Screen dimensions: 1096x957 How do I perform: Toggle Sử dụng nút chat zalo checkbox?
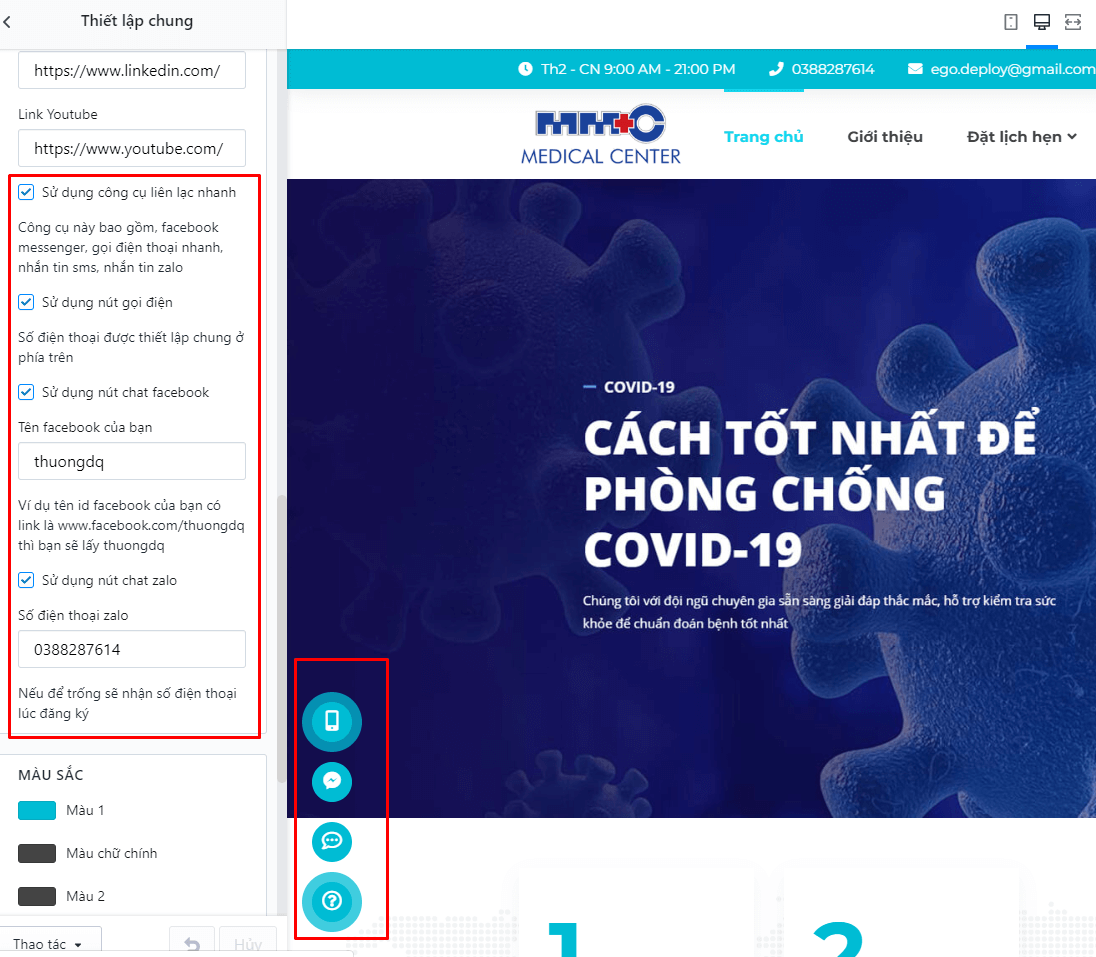click(26, 580)
